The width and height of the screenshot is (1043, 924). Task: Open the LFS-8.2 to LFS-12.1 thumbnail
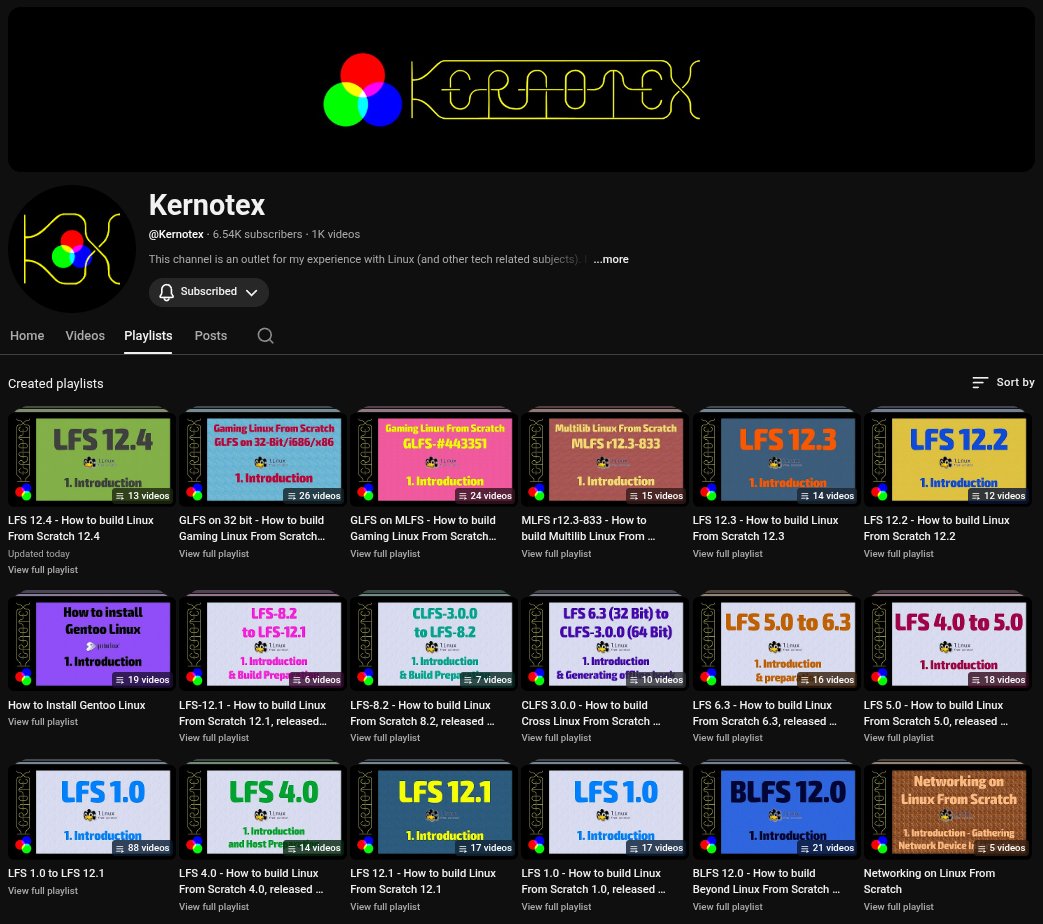(263, 643)
